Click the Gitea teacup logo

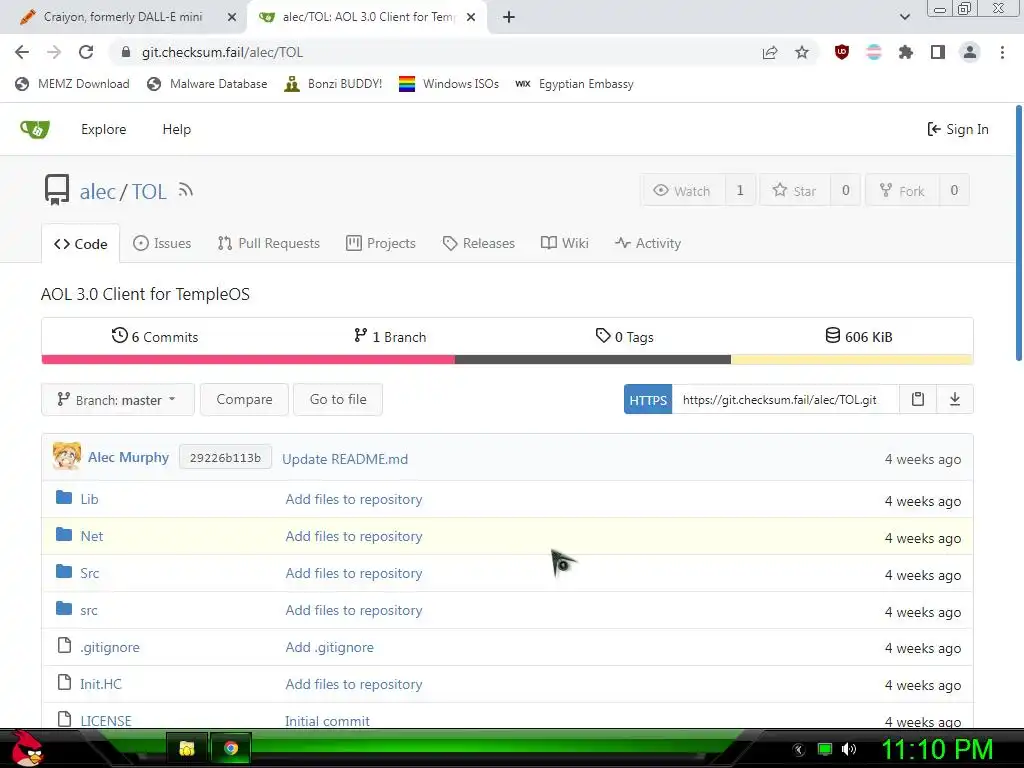pos(35,129)
